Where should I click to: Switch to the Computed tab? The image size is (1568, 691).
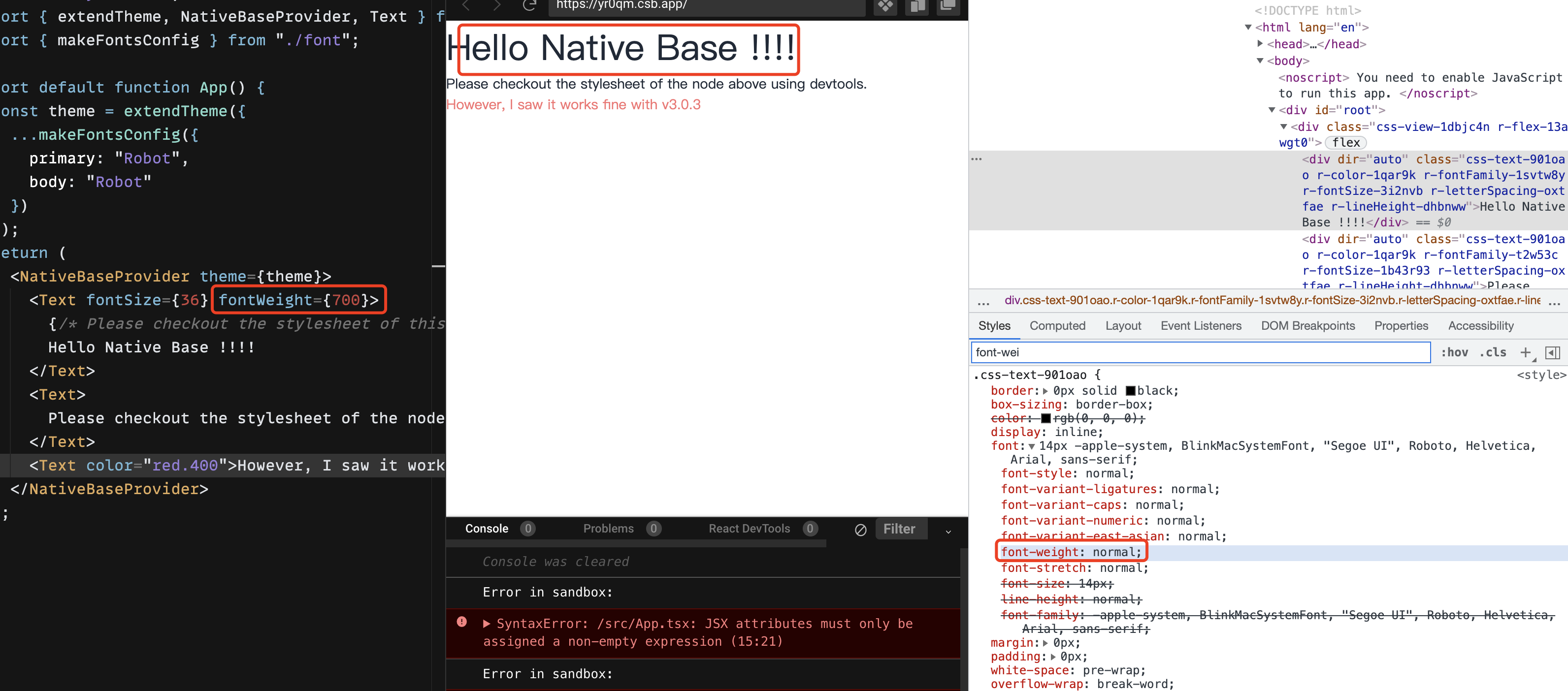click(1057, 325)
